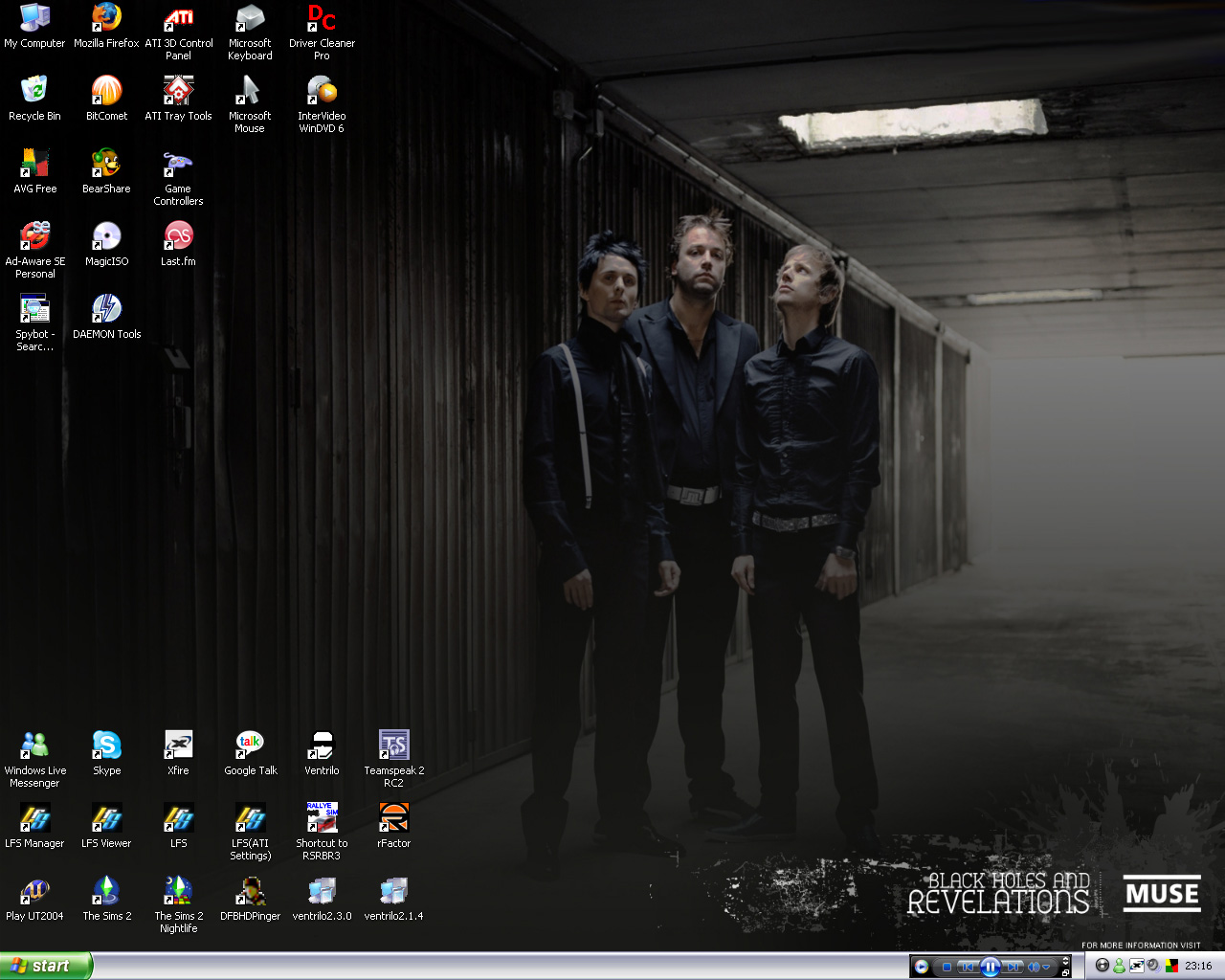Open Driver Cleaner Pro icon
The height and width of the screenshot is (980, 1225).
[x=322, y=32]
